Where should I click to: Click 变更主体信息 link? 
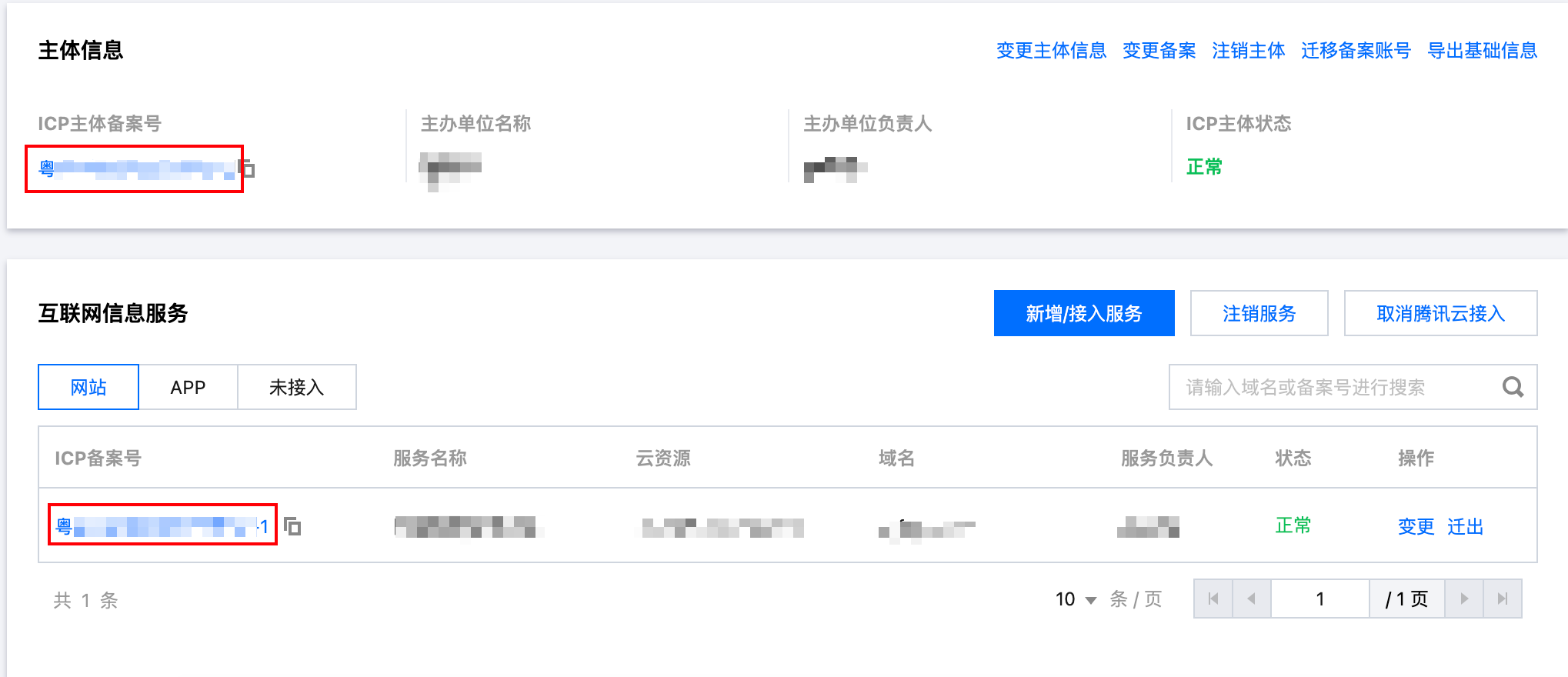(1051, 51)
